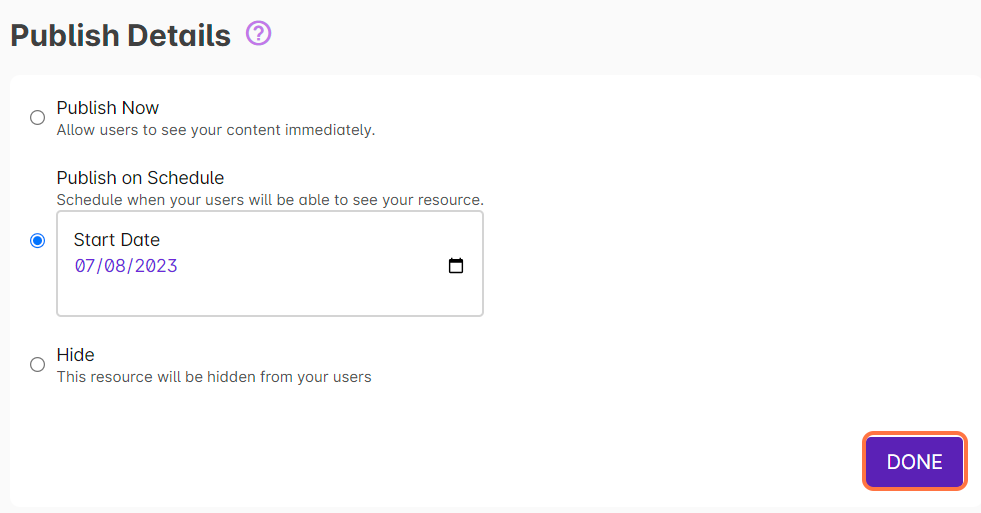
Task: Select the Publish on Schedule radio button
Action: [x=38, y=240]
